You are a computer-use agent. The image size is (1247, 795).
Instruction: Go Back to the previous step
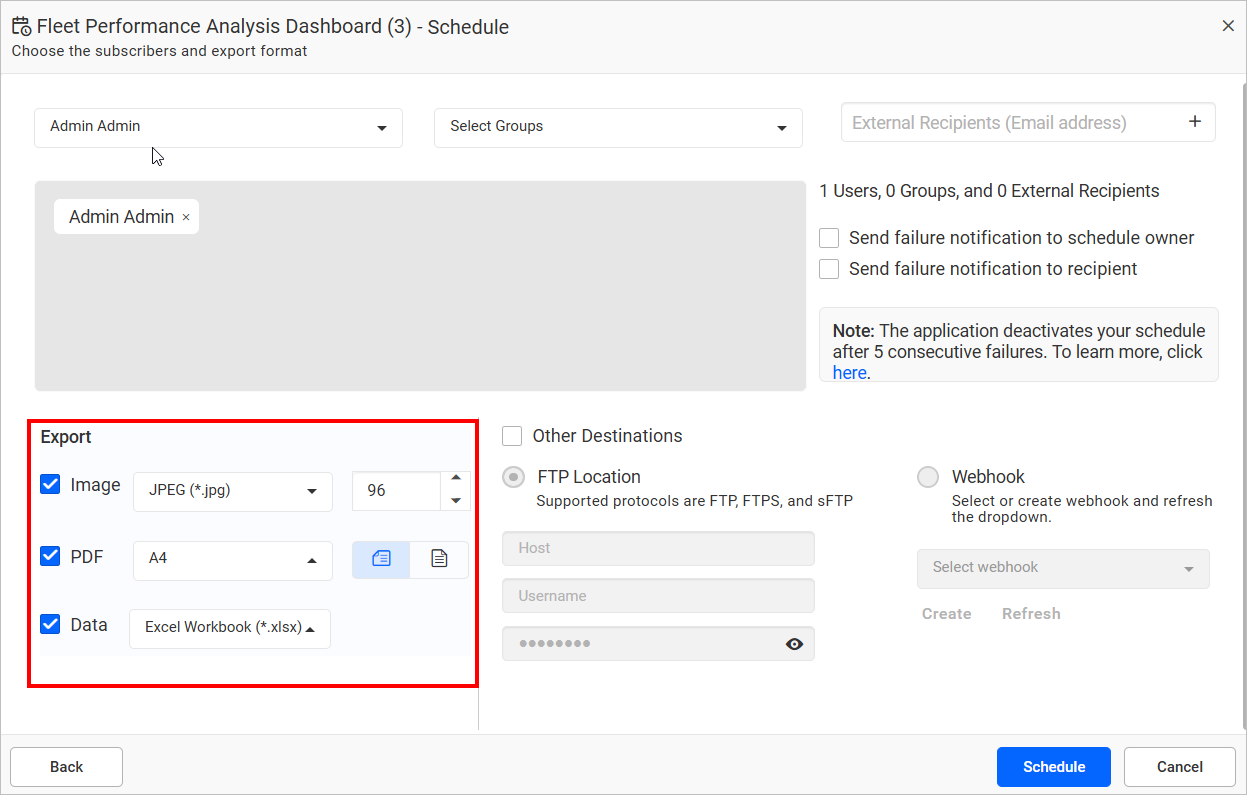pos(66,767)
